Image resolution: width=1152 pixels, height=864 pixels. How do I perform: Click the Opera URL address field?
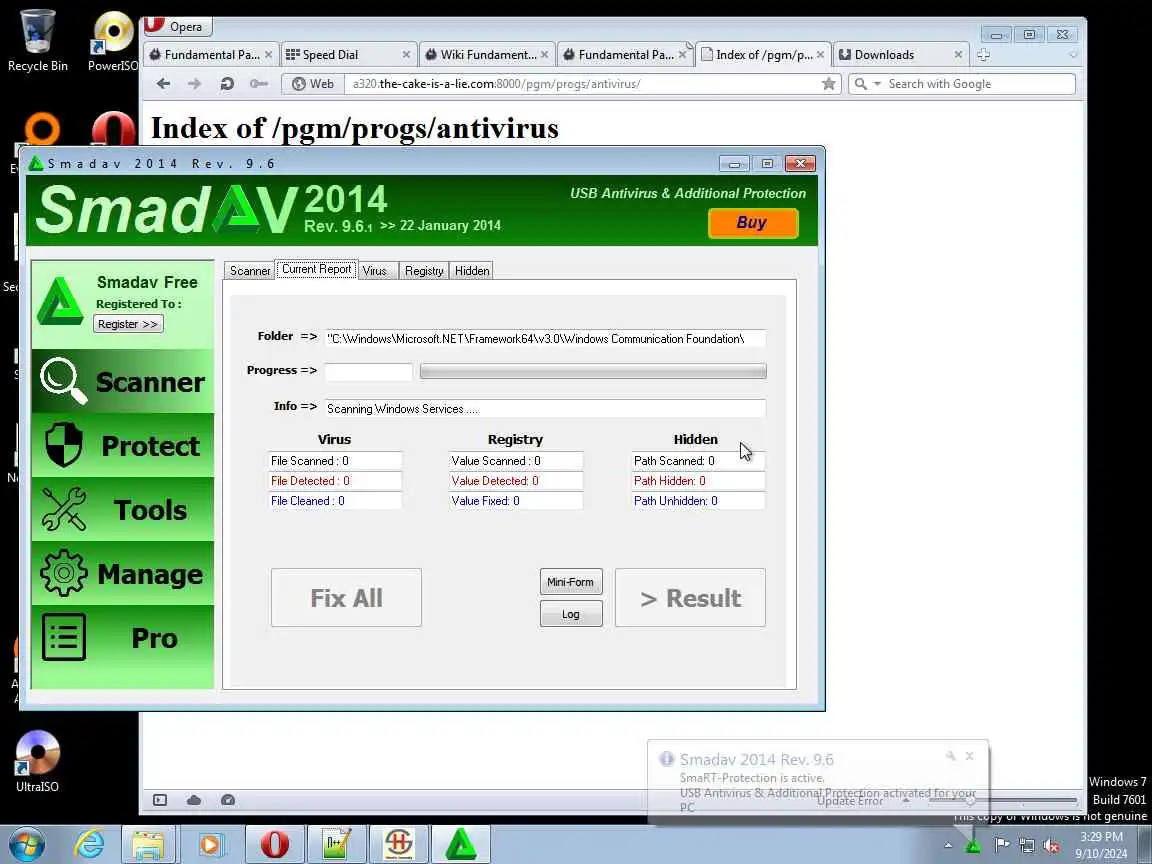(x=583, y=84)
